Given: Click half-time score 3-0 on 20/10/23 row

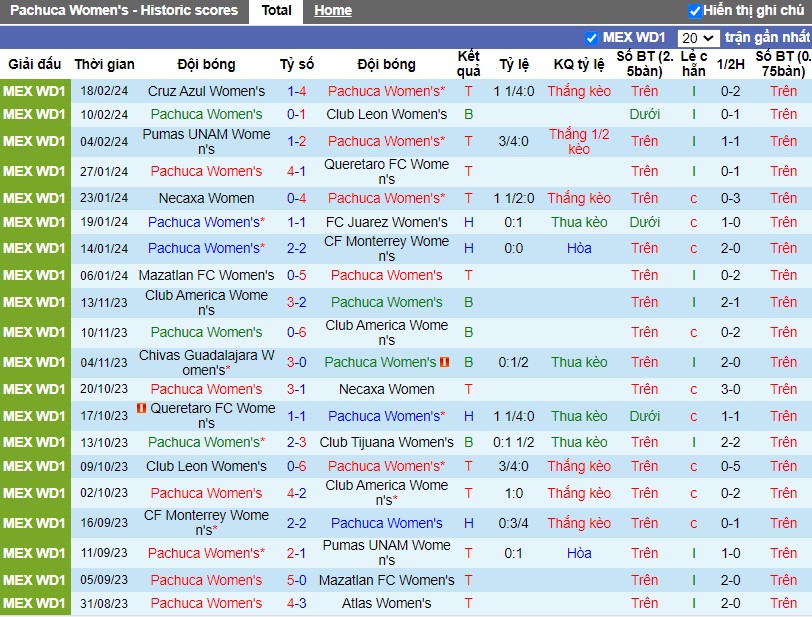Looking at the screenshot, I should point(730,389).
